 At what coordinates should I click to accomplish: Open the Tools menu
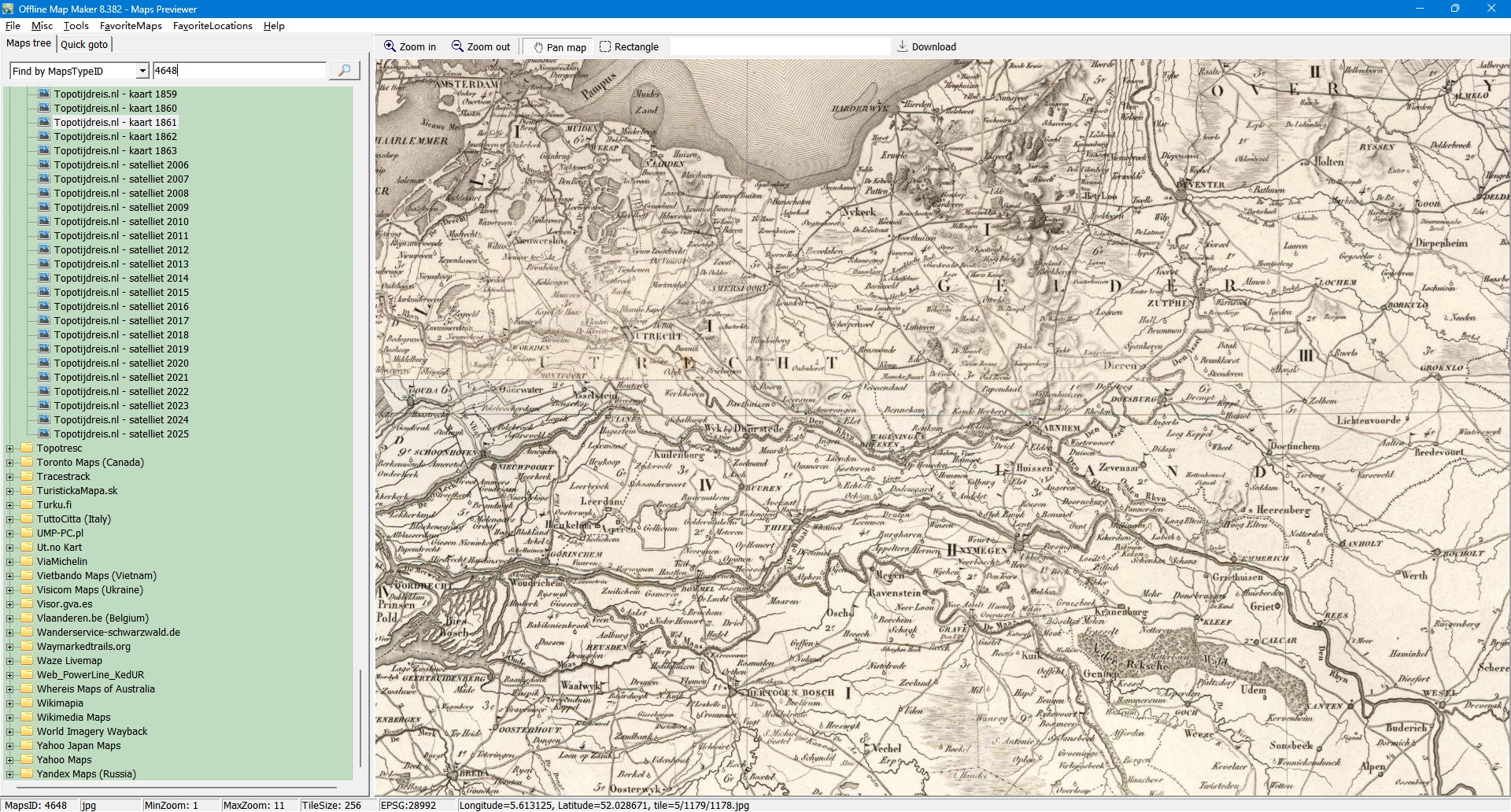click(x=76, y=26)
